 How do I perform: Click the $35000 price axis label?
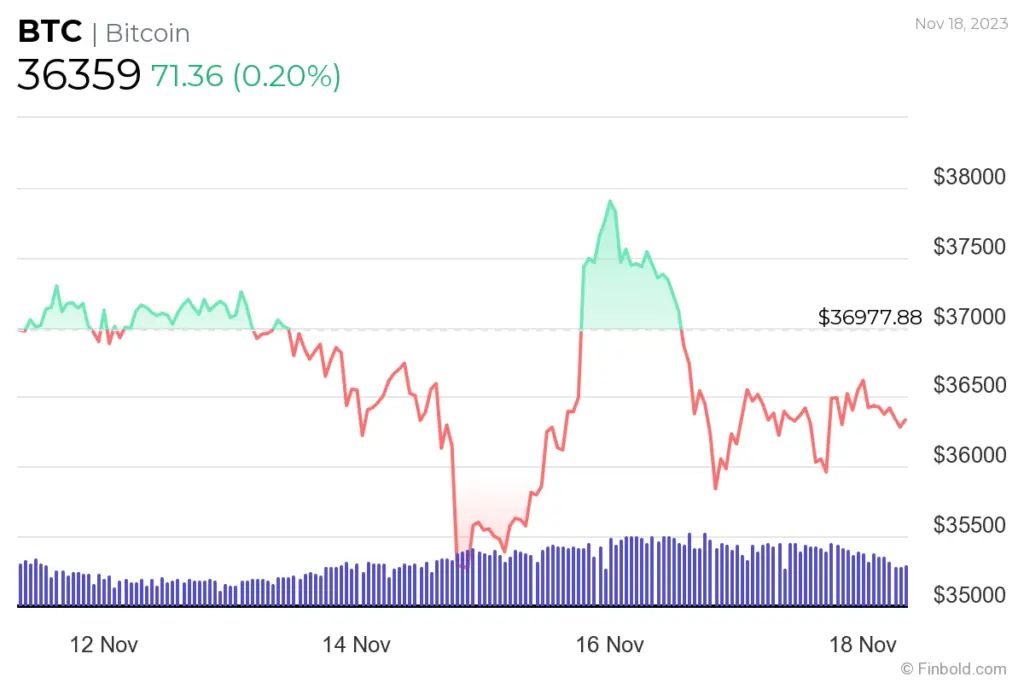click(x=969, y=595)
